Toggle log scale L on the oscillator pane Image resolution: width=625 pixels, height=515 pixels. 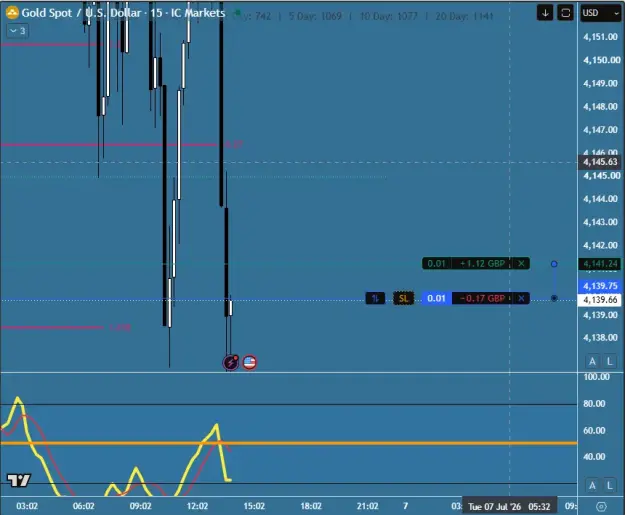pyautogui.click(x=609, y=485)
